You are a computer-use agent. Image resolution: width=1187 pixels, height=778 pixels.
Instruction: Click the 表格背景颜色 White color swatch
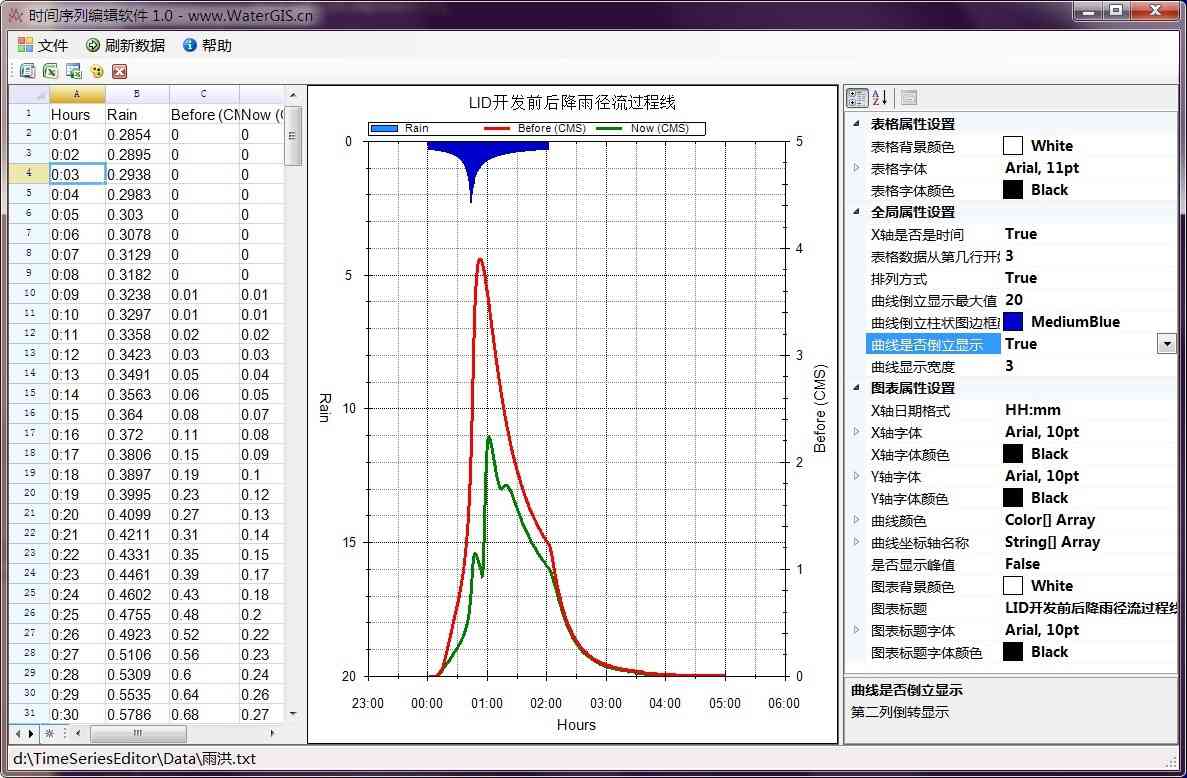[x=1013, y=145]
